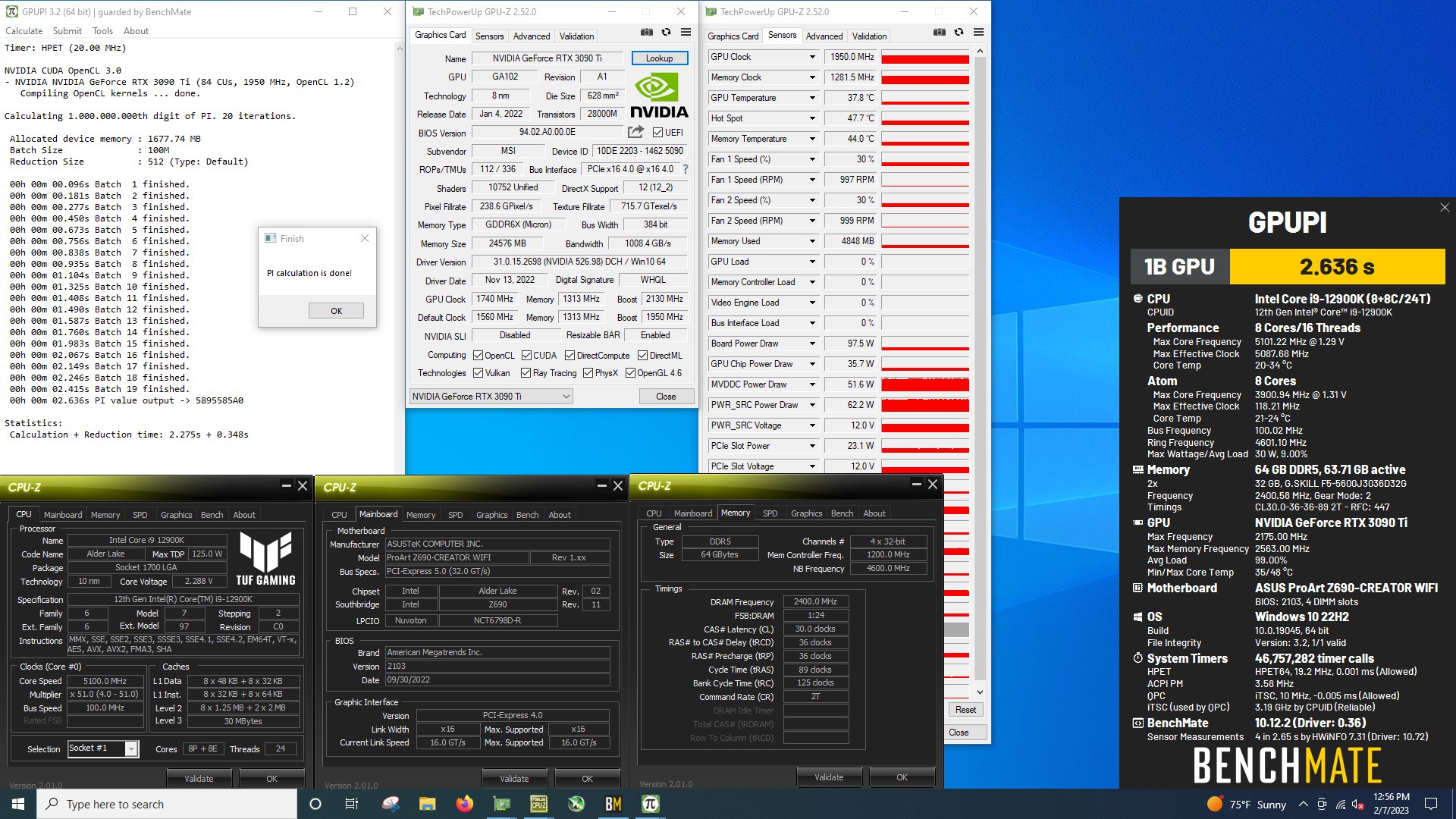Switch to the Bench tab in the CPU-Z Memory window
The height and width of the screenshot is (819, 1456).
pyautogui.click(x=842, y=513)
